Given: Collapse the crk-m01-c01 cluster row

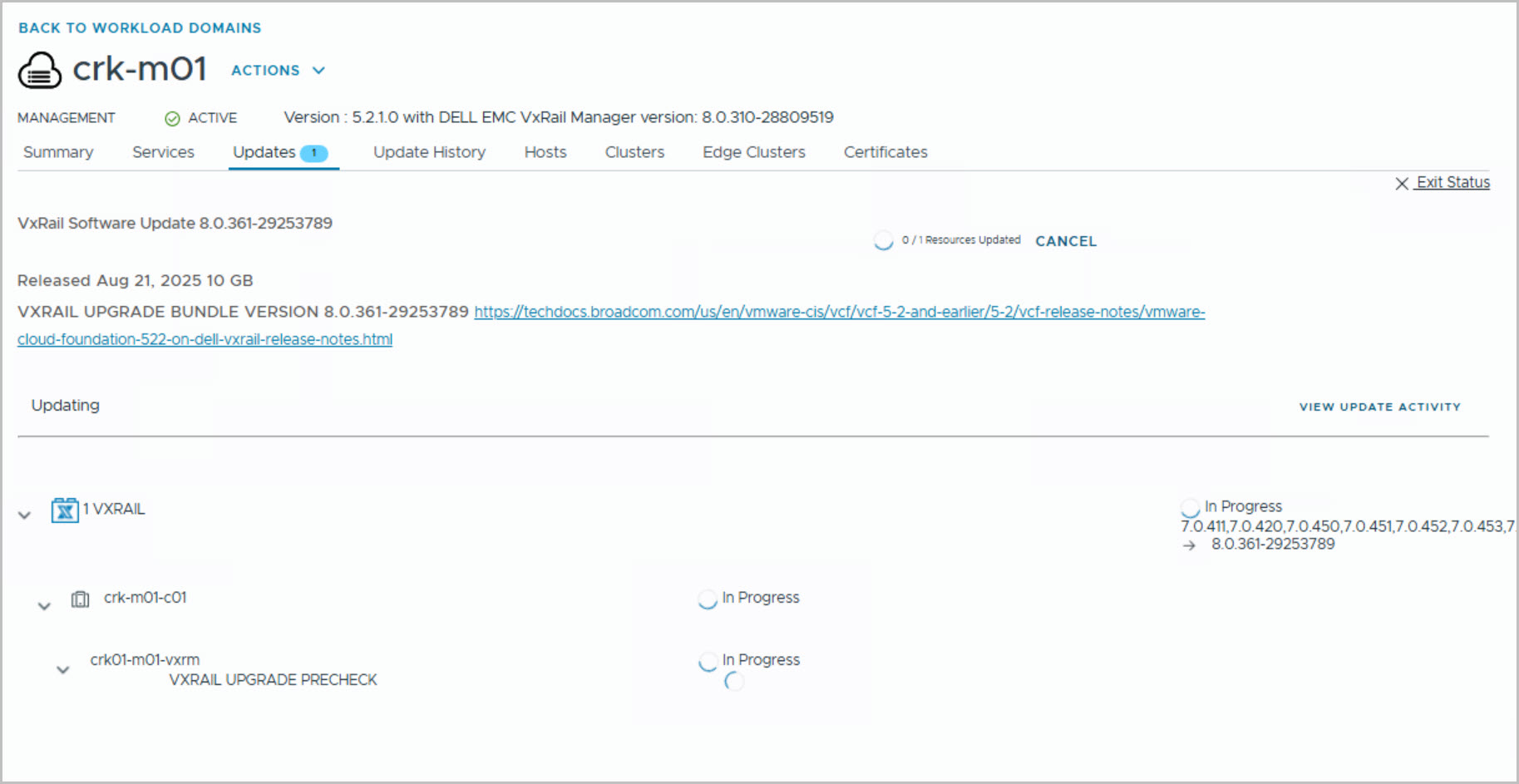Looking at the screenshot, I should [x=44, y=606].
